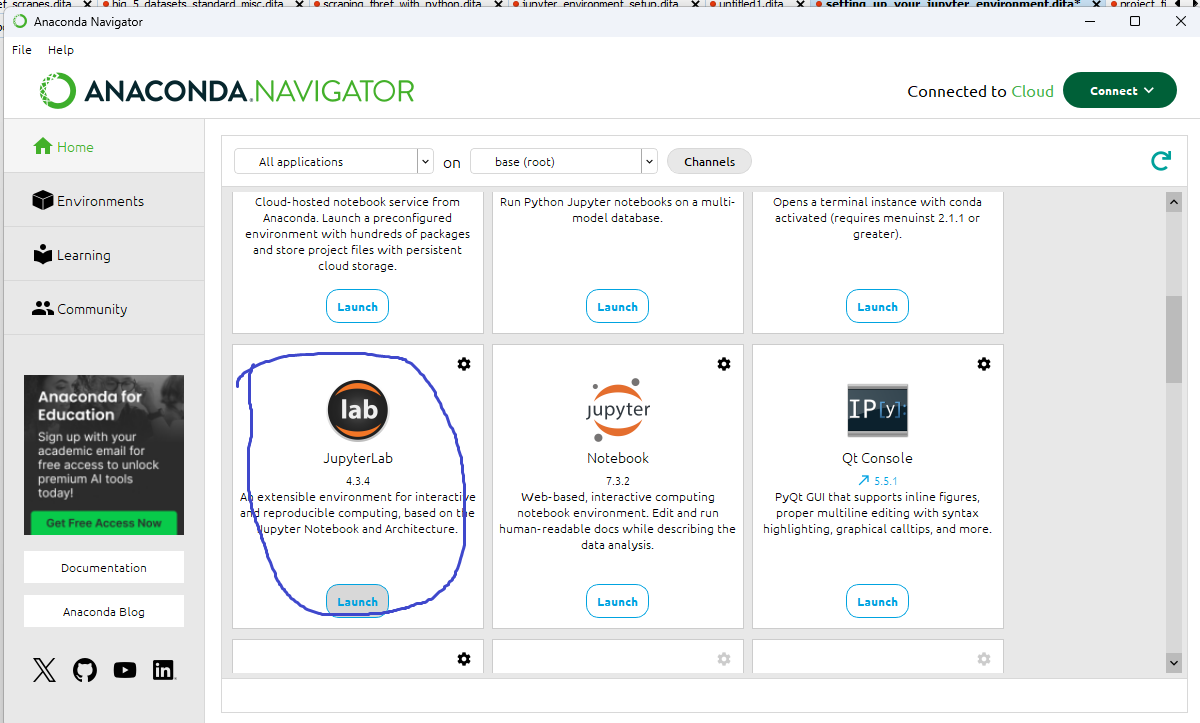Click the refresh icon in top right
Image resolution: width=1200 pixels, height=723 pixels.
coord(1160,161)
